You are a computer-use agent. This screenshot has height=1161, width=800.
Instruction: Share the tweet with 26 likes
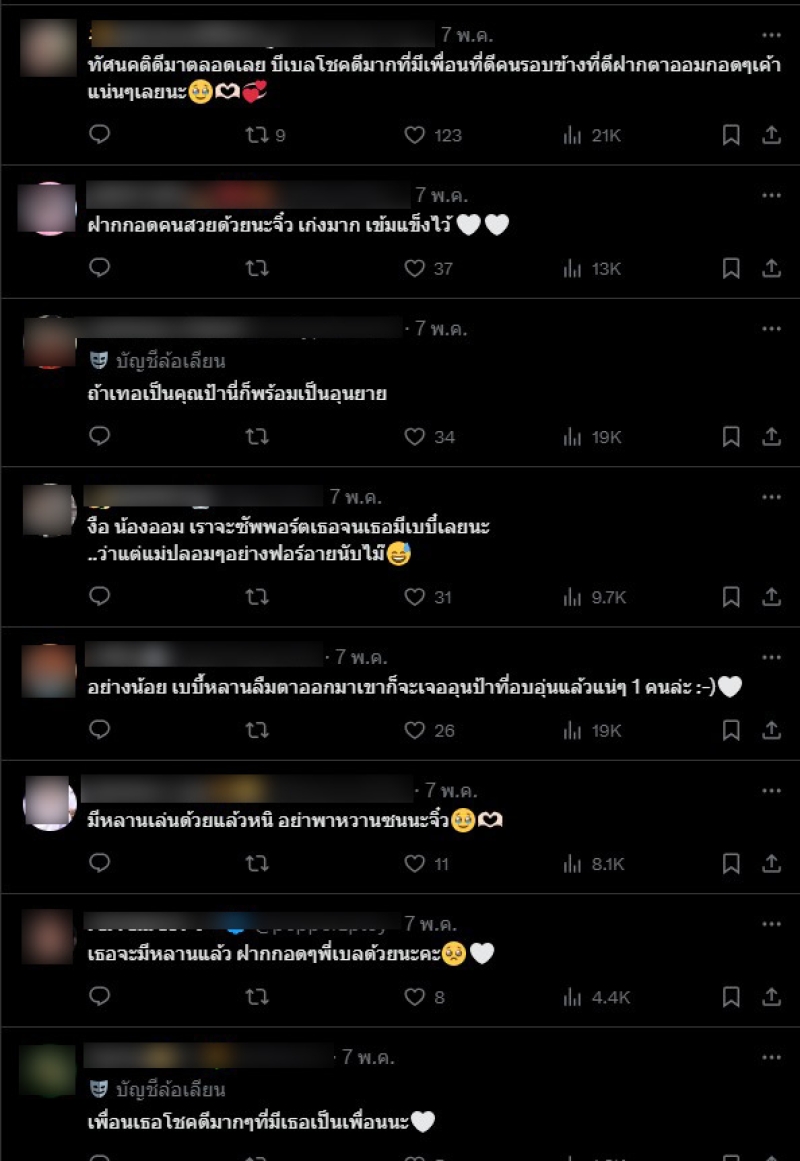(x=772, y=730)
